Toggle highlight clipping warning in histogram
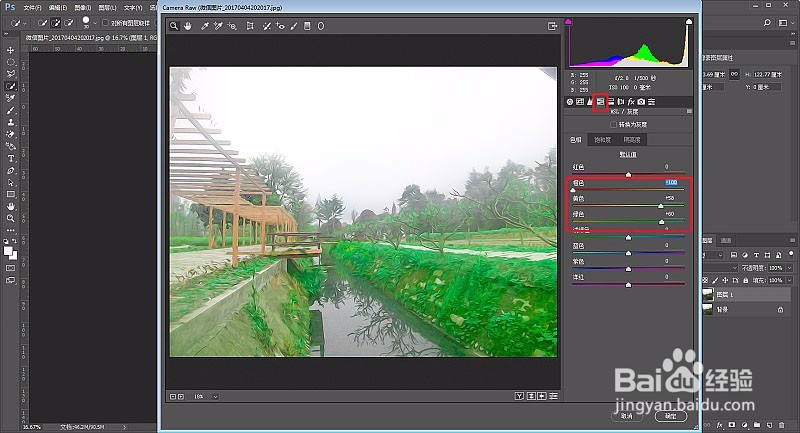The image size is (800, 433). pyautogui.click(x=689, y=22)
